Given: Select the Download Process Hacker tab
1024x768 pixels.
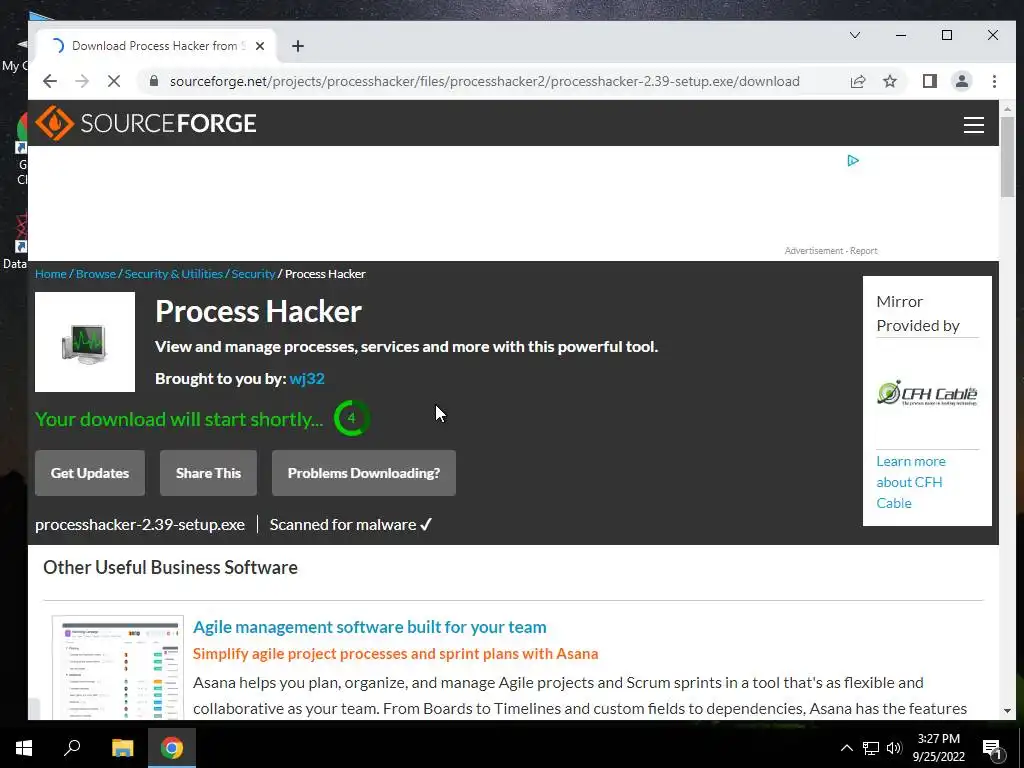Looking at the screenshot, I should click(155, 46).
